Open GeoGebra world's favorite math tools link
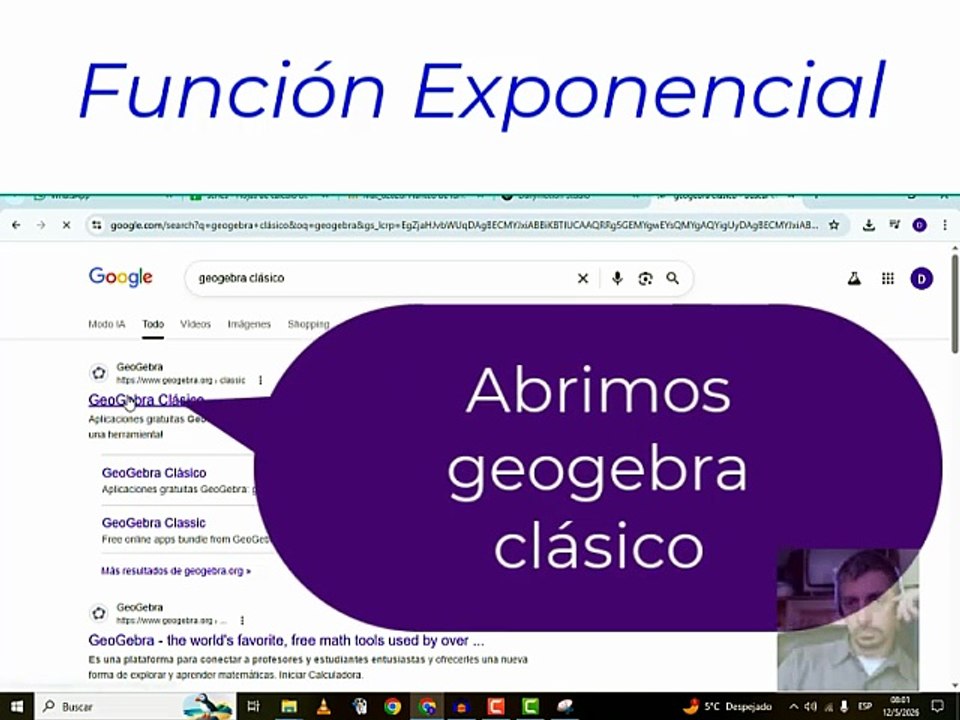Screen dimensions: 960x720 pyautogui.click(x=287, y=640)
